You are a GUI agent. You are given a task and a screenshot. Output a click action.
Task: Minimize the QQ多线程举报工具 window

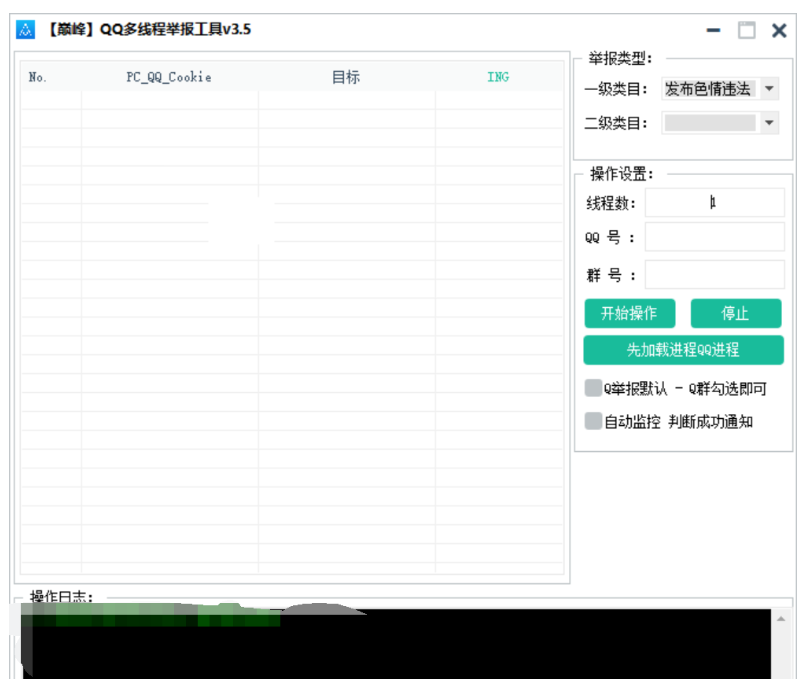point(713,31)
